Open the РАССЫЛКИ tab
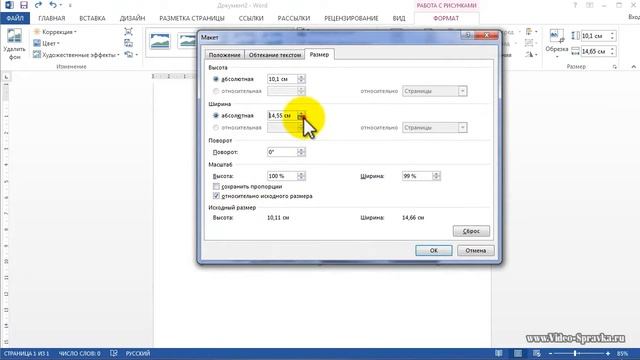The width and height of the screenshot is (640, 360). pyautogui.click(x=294, y=18)
